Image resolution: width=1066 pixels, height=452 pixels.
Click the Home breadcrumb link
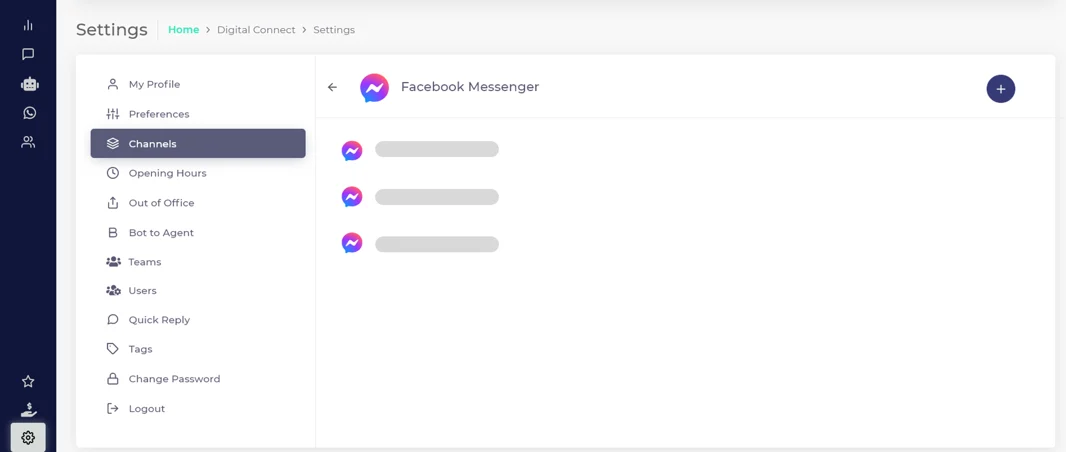pos(184,30)
